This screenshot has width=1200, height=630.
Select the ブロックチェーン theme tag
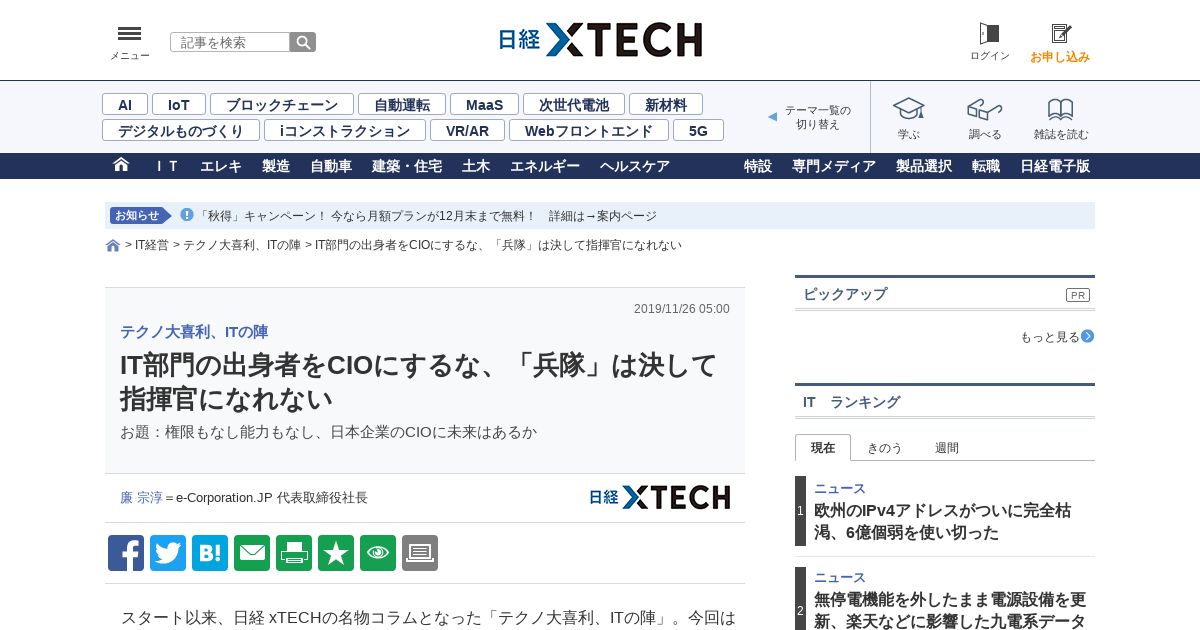(x=282, y=104)
